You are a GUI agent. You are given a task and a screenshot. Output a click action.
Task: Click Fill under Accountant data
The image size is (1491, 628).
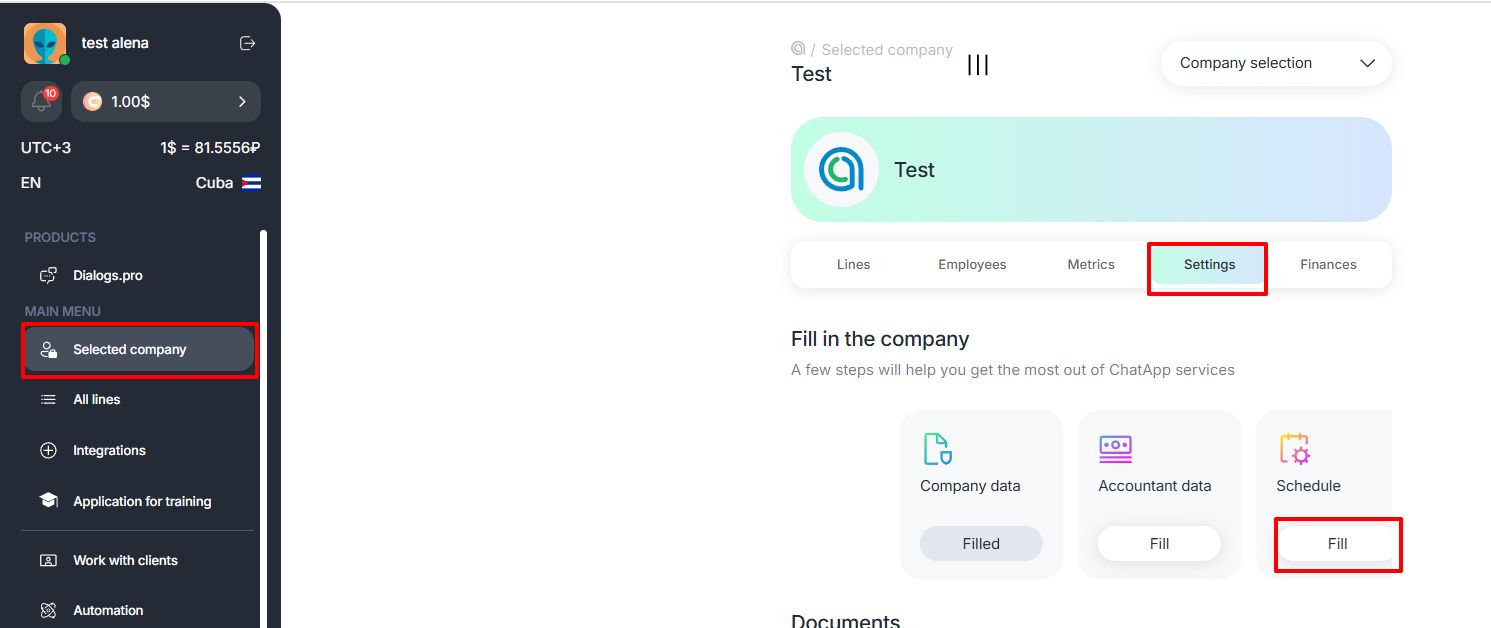tap(1159, 544)
